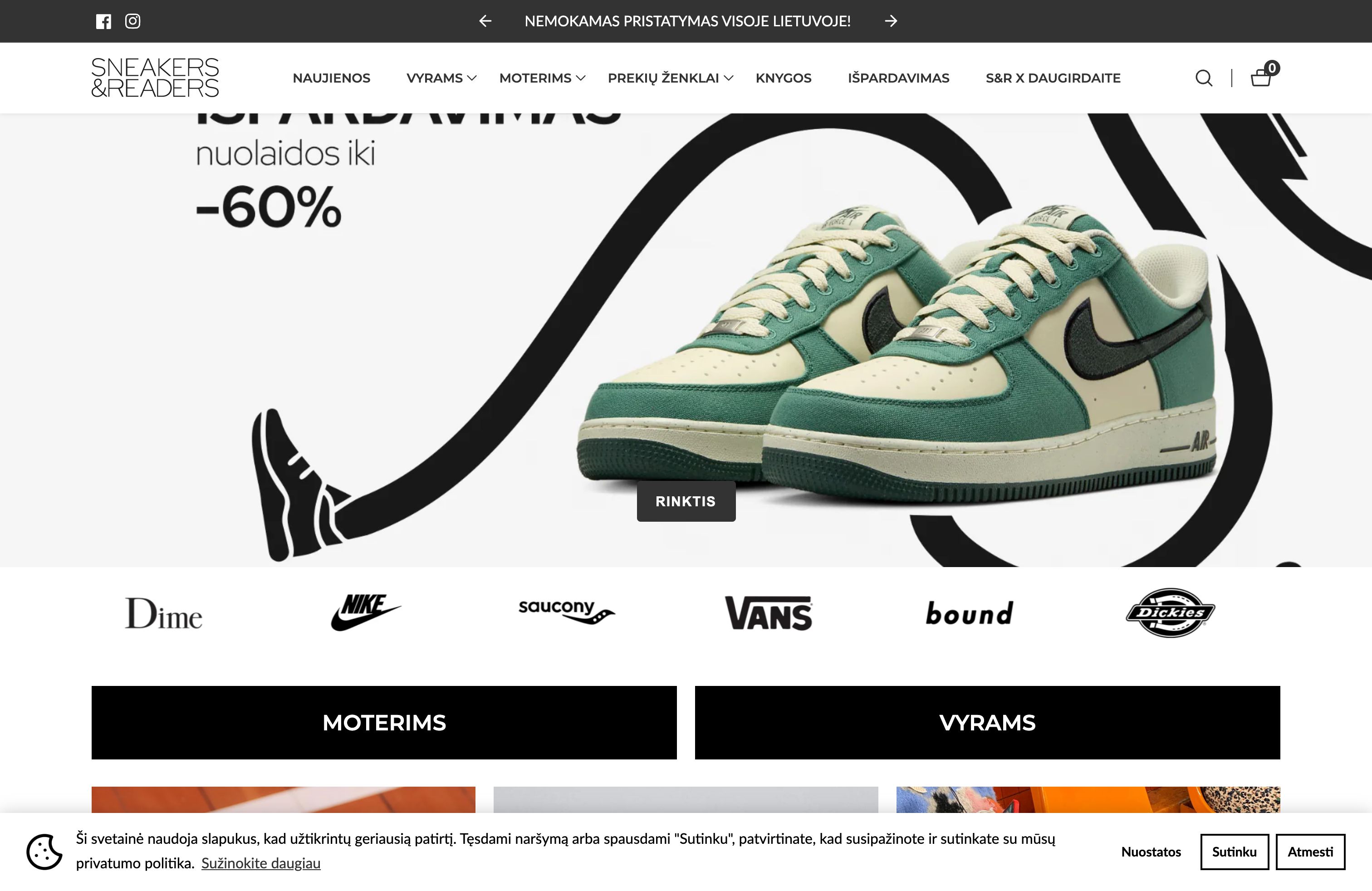
Task: Click the RINKTIS banner button
Action: click(686, 501)
